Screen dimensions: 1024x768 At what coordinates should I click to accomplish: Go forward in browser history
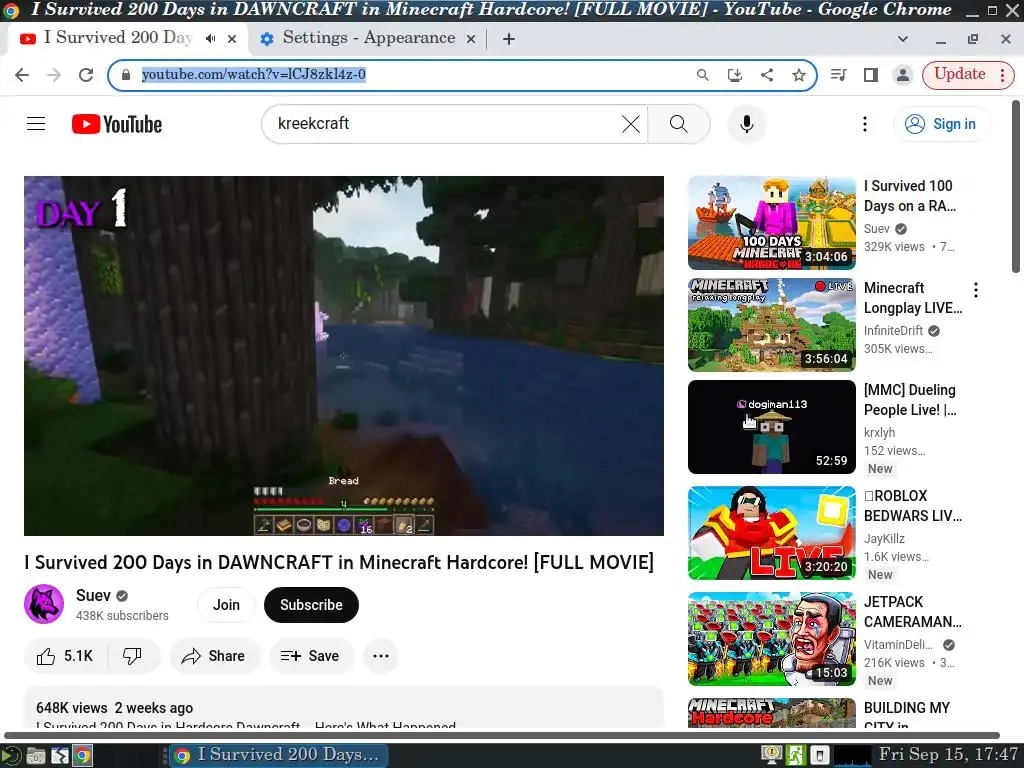pos(54,74)
